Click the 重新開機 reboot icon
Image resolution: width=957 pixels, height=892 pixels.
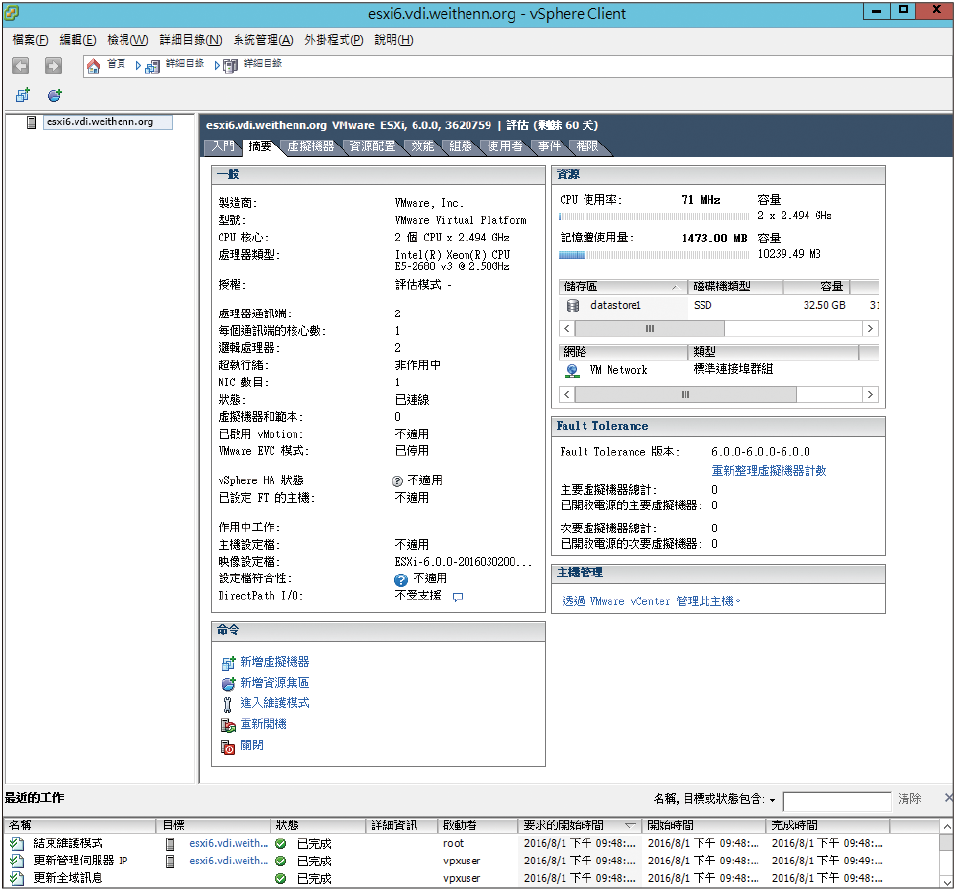click(x=228, y=725)
